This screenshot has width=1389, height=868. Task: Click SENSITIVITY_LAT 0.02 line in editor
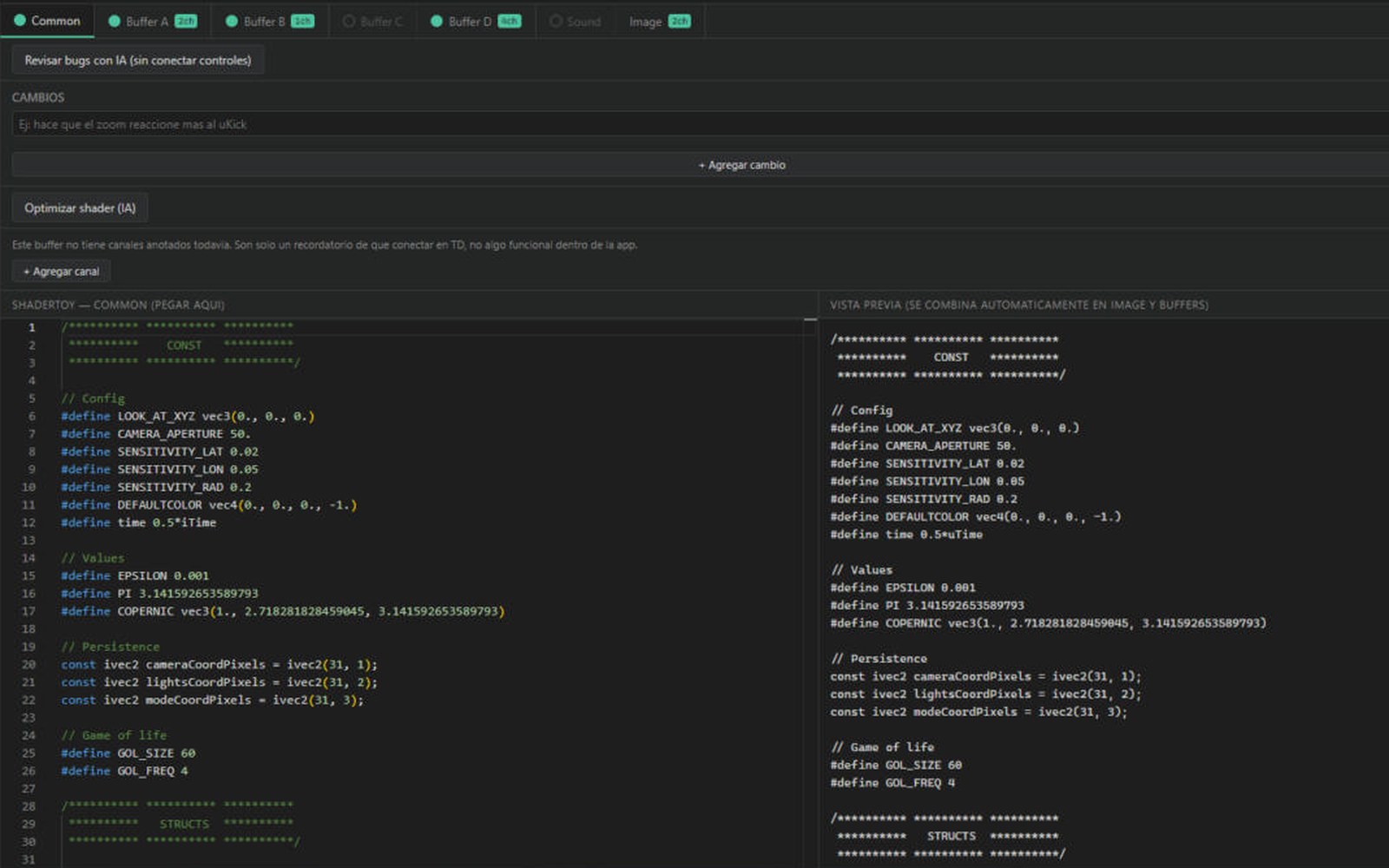click(160, 452)
